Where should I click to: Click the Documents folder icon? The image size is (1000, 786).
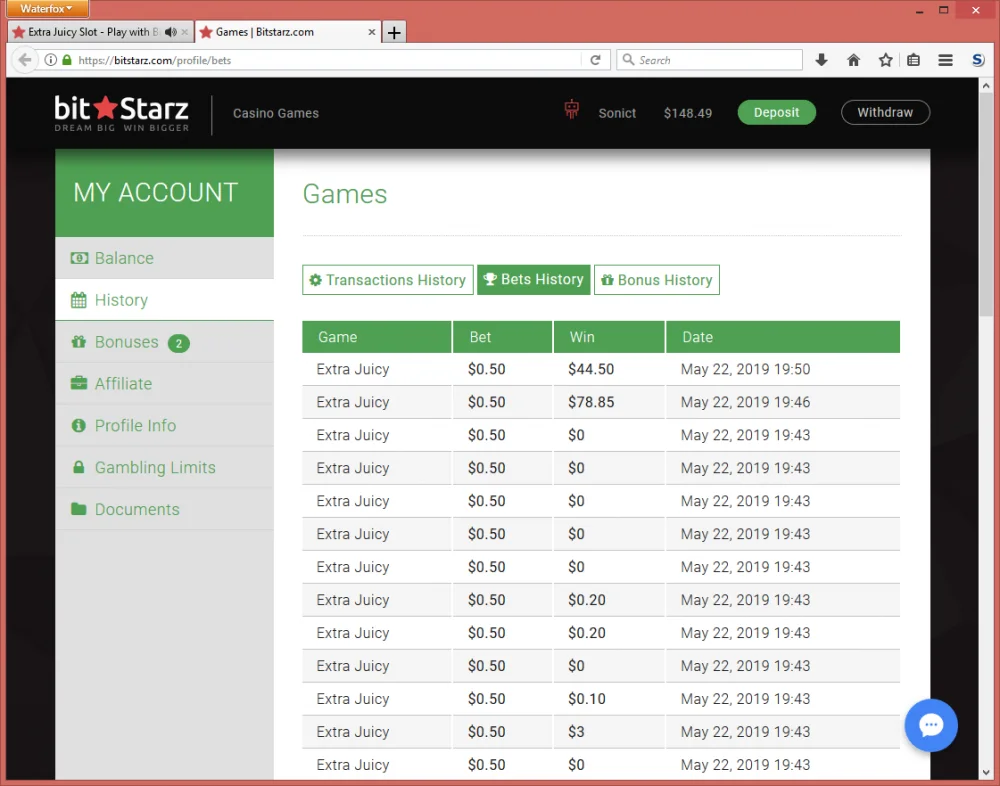(78, 508)
